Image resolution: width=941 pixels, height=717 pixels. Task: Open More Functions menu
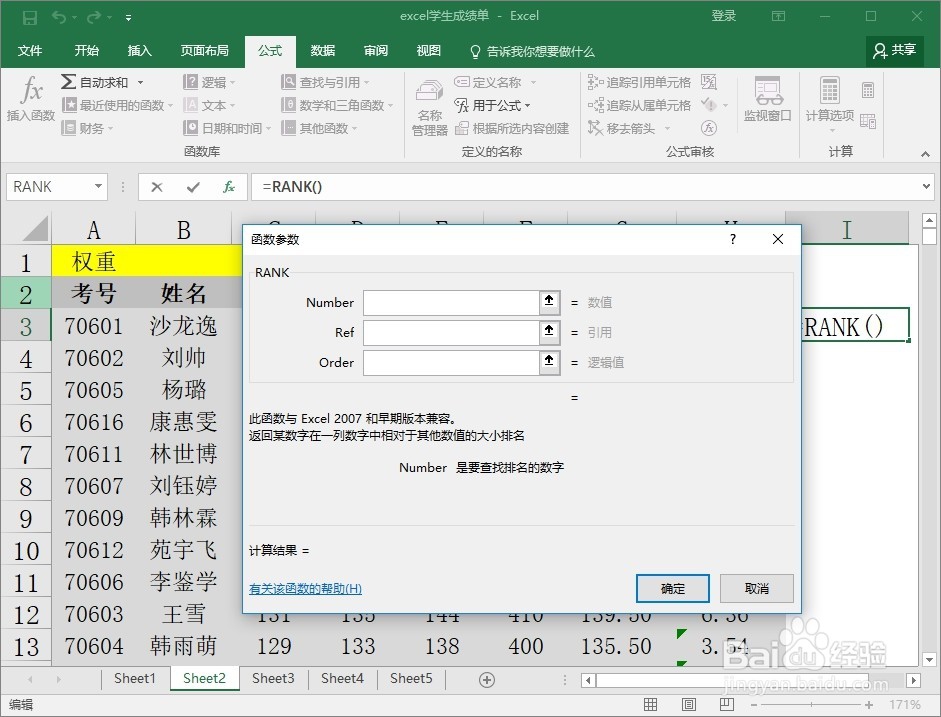(319, 128)
